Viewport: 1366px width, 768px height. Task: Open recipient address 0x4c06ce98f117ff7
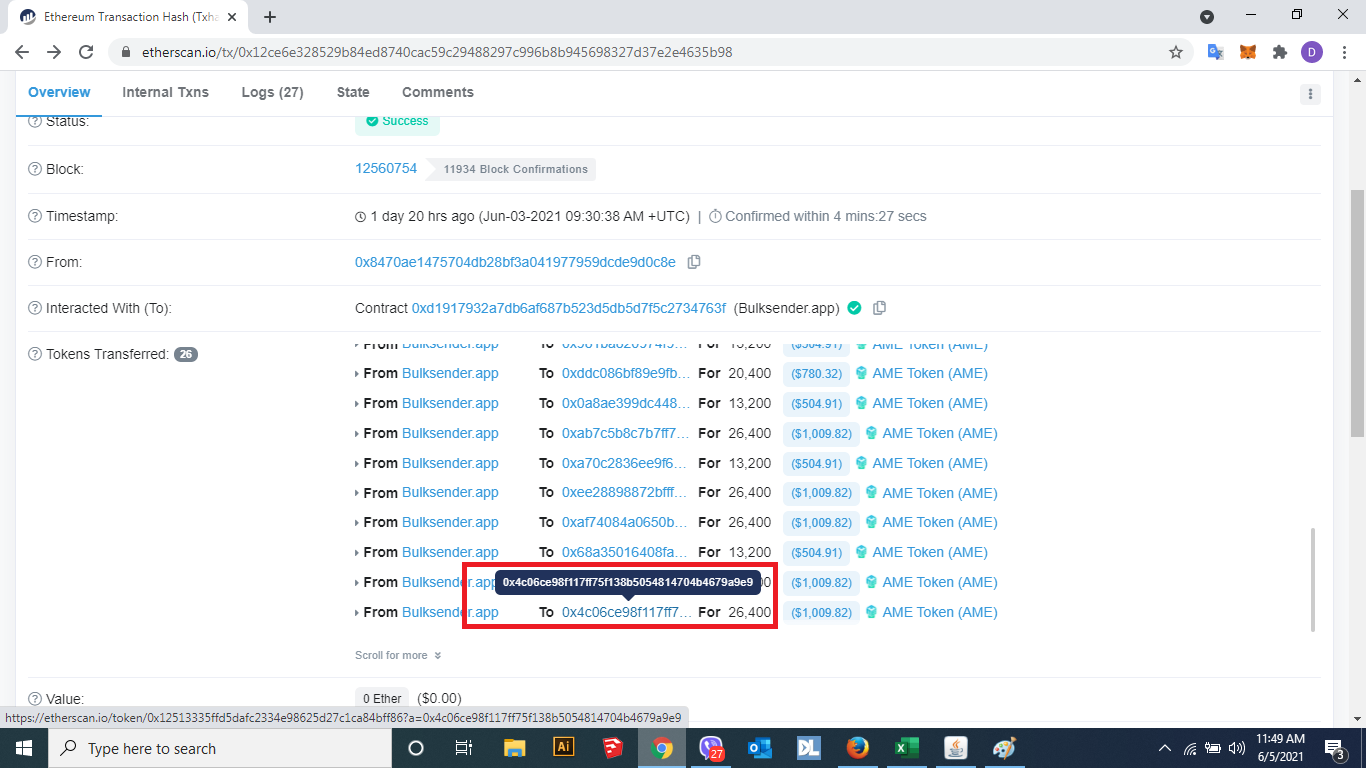coord(626,612)
